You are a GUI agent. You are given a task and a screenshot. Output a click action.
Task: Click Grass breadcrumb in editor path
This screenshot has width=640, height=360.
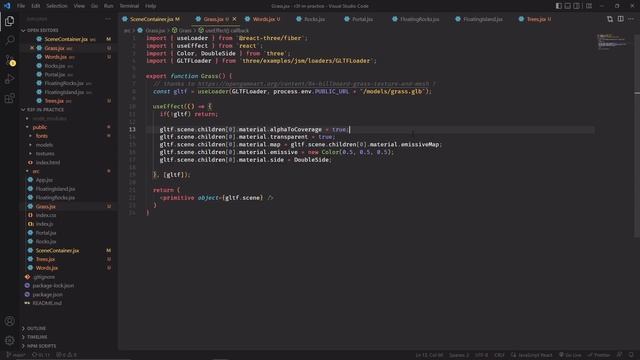tap(184, 30)
